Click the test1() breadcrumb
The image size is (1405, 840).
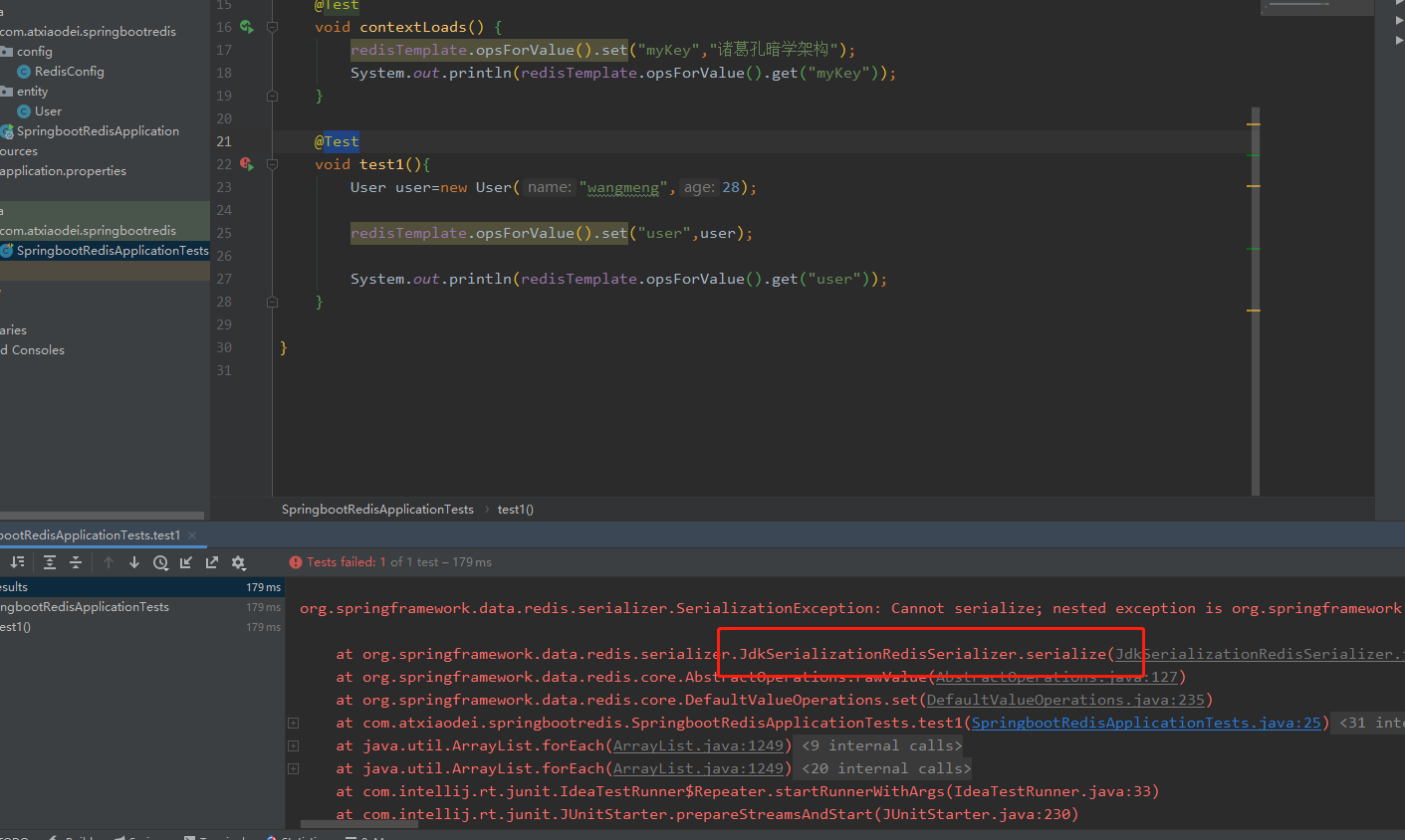click(516, 510)
